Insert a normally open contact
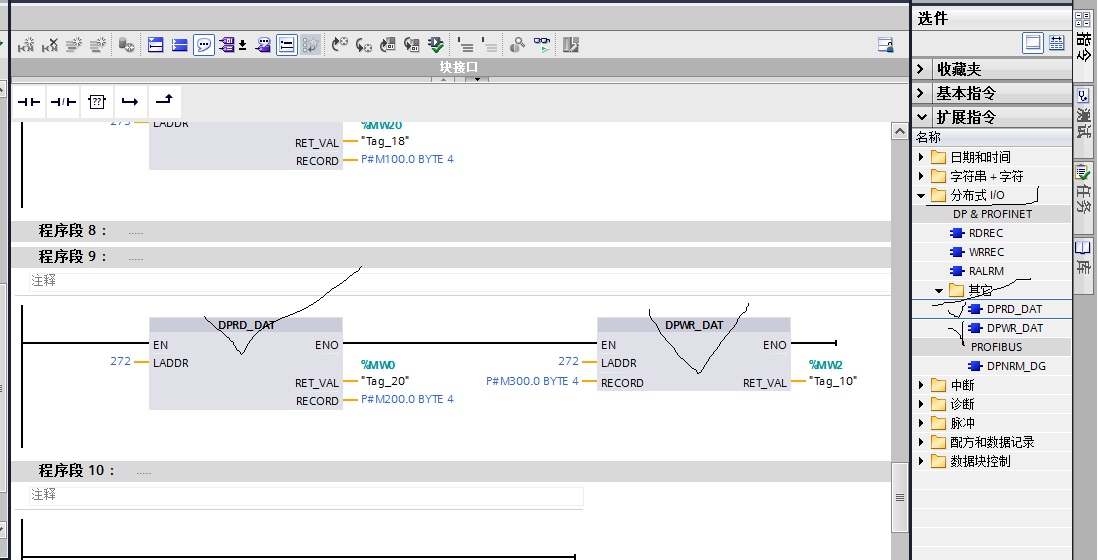The width and height of the screenshot is (1098, 560). 29,102
